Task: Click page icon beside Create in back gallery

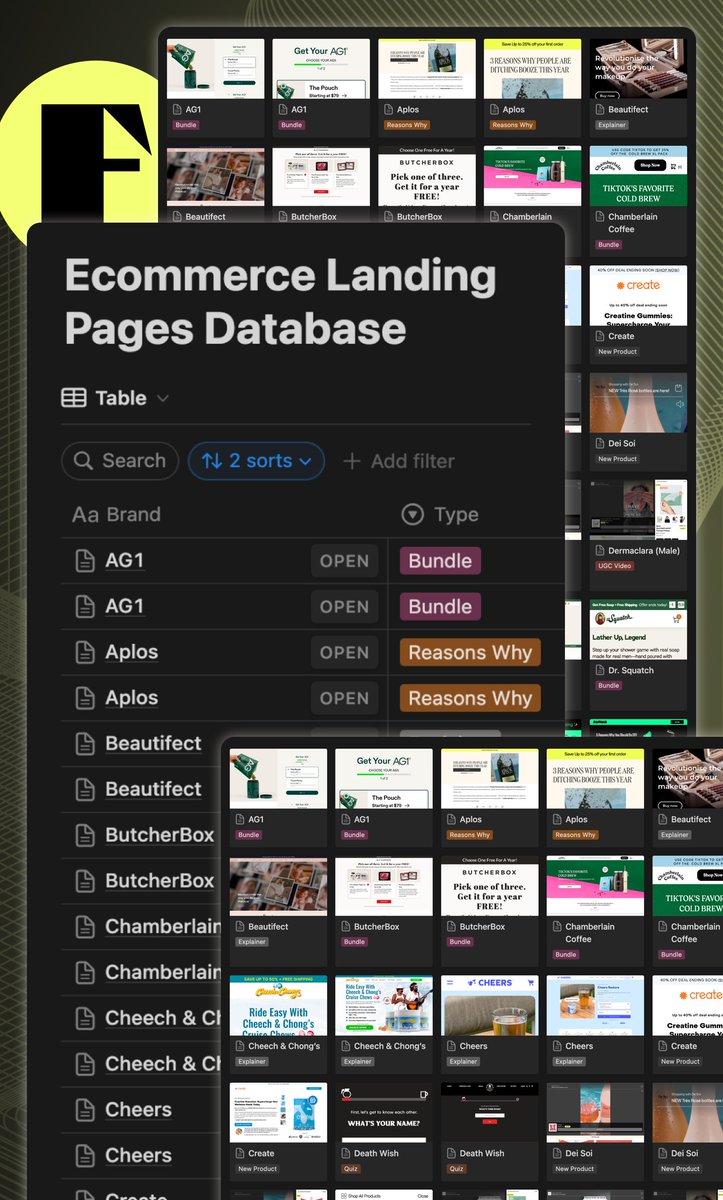Action: click(598, 336)
